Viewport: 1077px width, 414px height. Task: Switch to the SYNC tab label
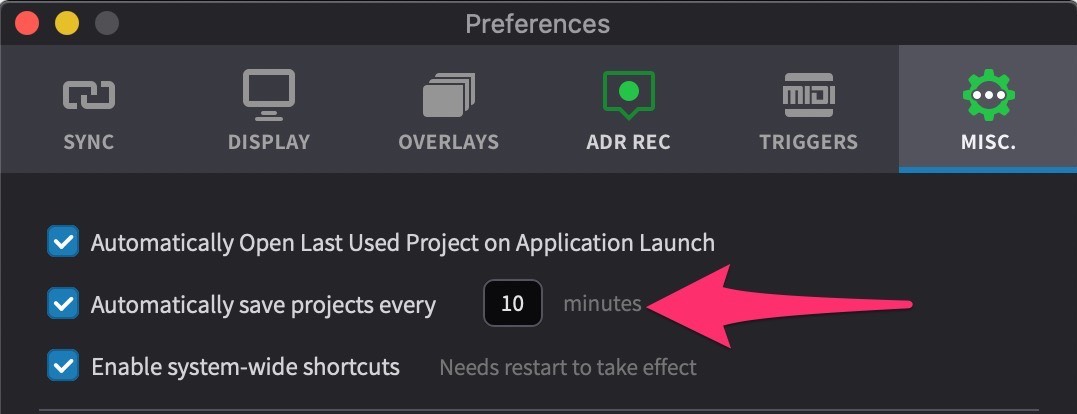tap(89, 142)
